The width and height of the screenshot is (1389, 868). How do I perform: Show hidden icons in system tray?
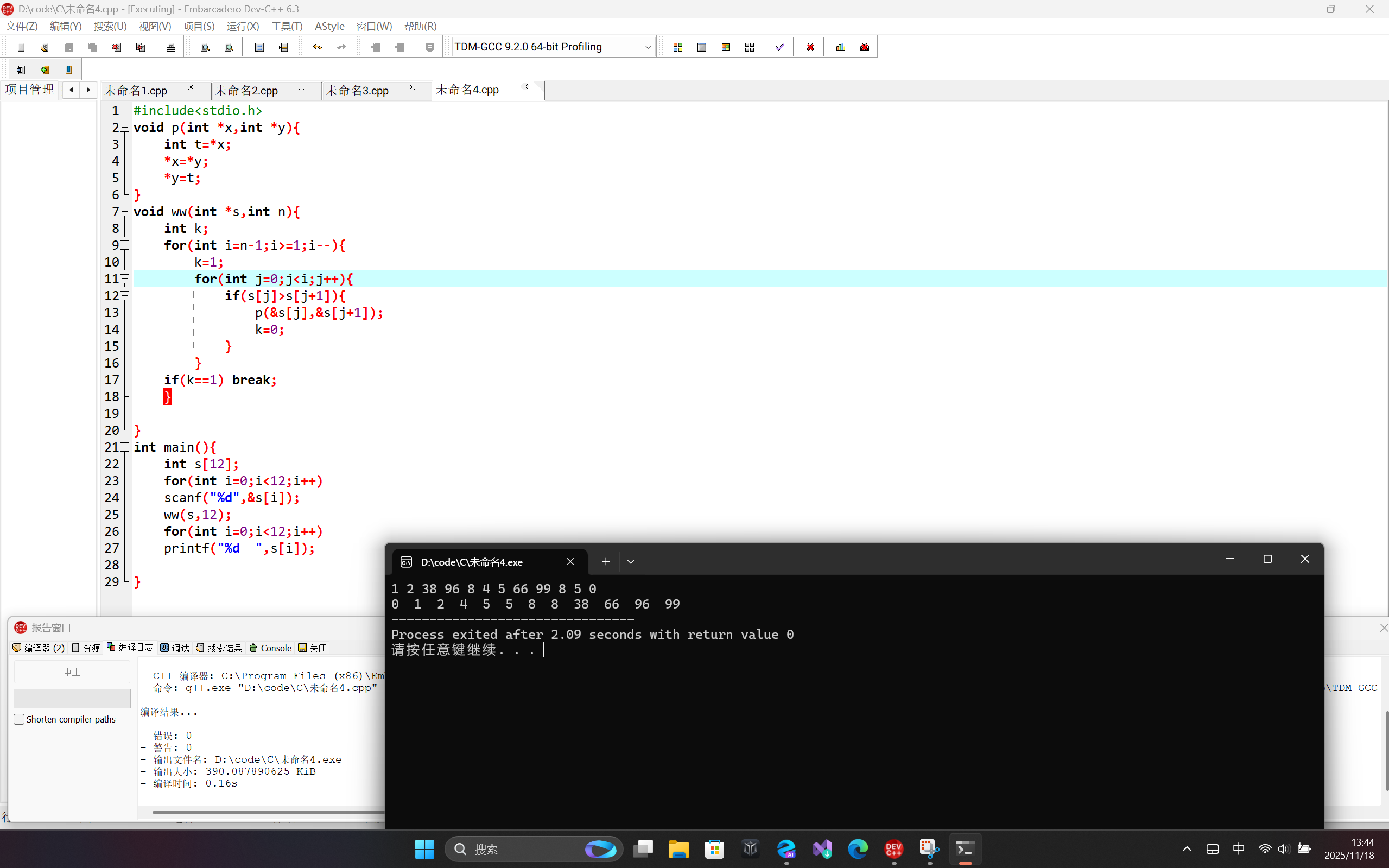(x=1187, y=849)
